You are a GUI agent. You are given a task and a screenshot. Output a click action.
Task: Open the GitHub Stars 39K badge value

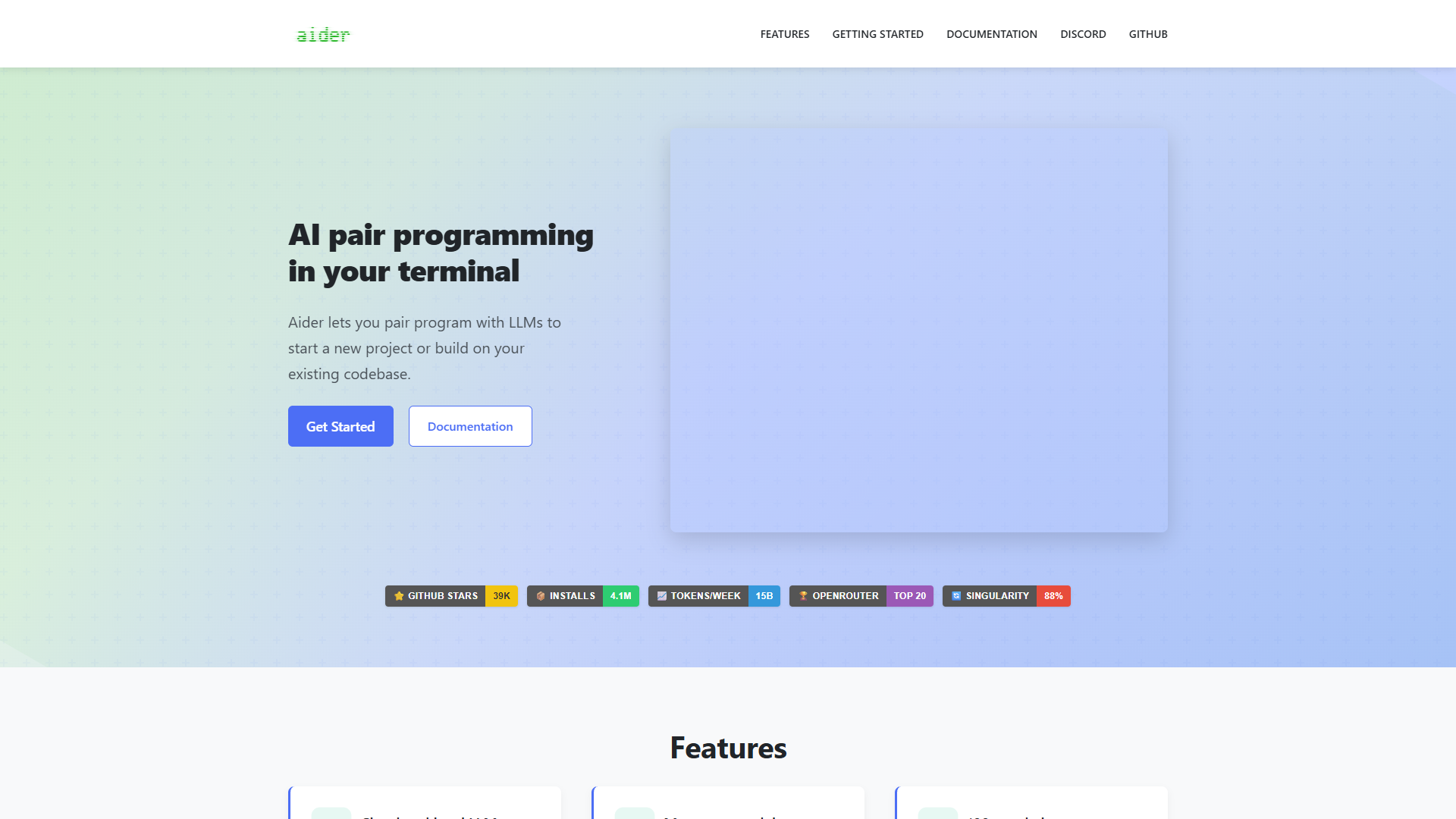(x=502, y=596)
